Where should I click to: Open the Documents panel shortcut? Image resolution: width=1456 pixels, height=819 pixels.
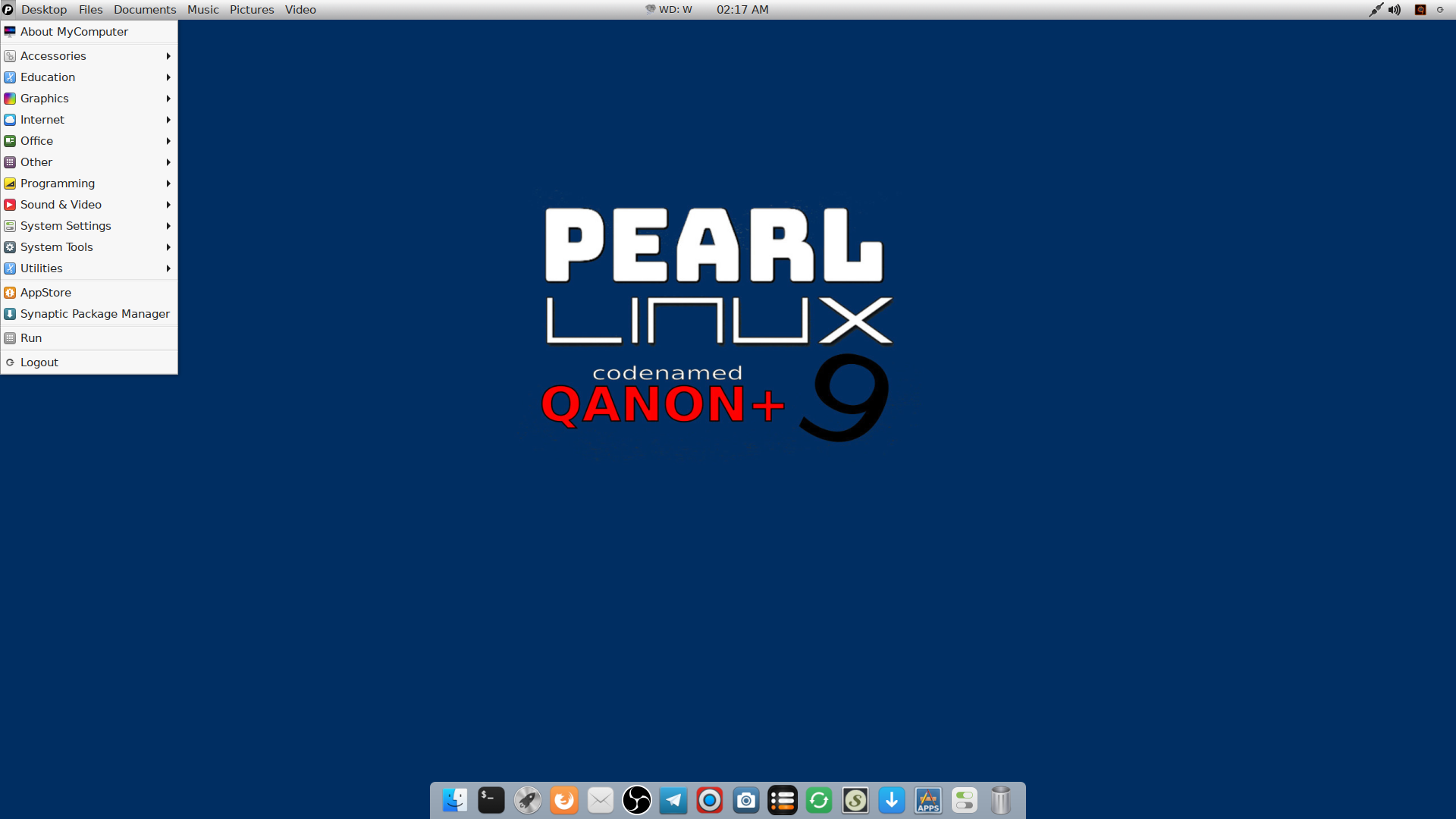point(145,10)
